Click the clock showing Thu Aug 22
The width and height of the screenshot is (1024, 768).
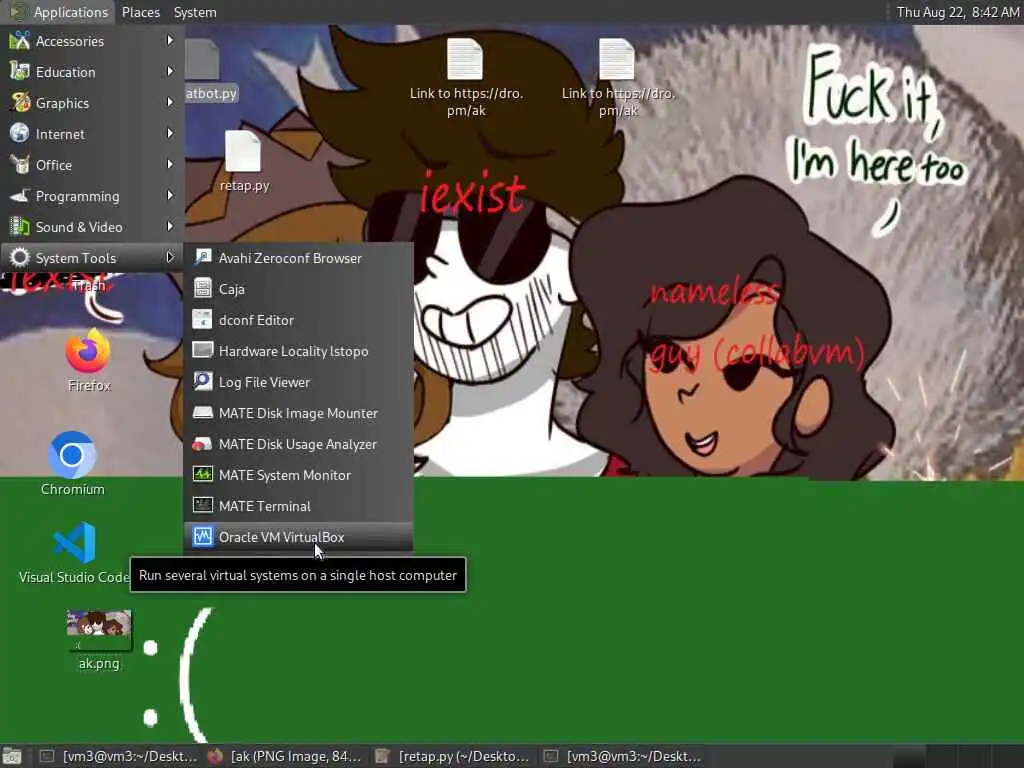[x=957, y=12]
